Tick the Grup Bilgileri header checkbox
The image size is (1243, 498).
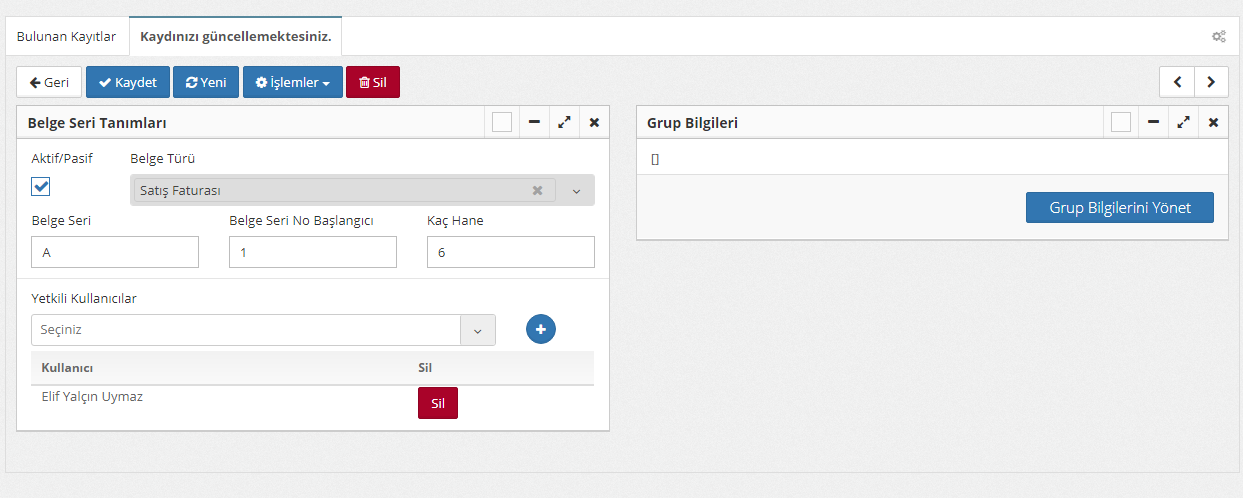pos(1121,122)
